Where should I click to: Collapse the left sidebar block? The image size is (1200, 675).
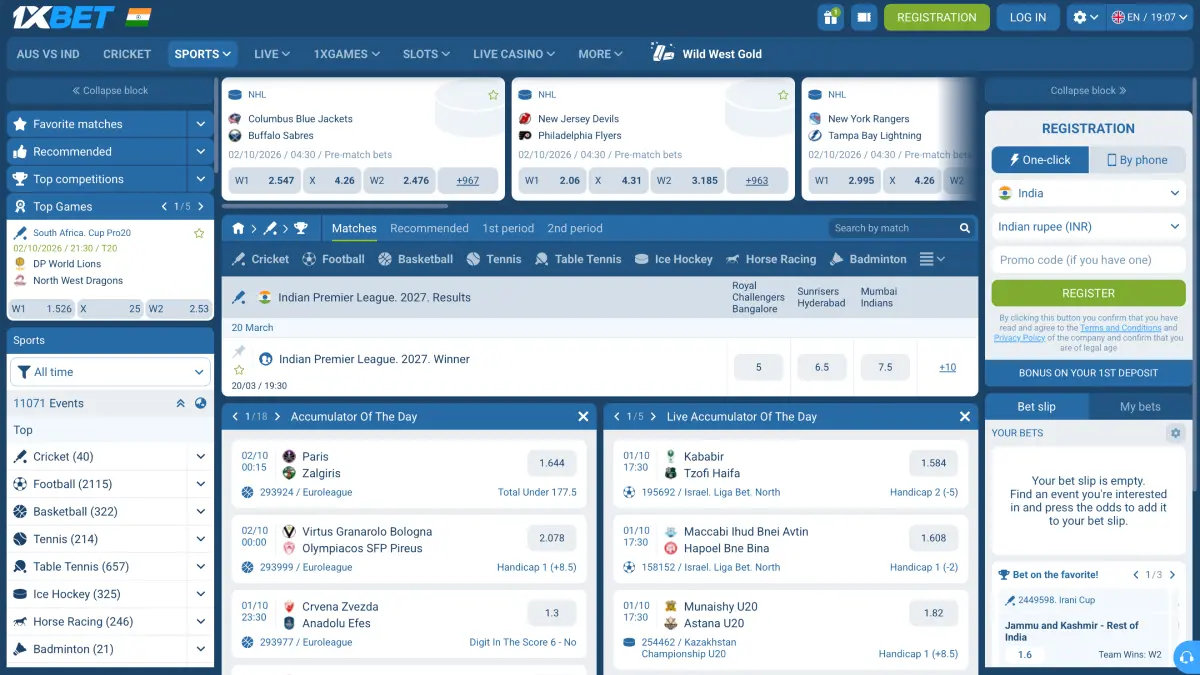pyautogui.click(x=110, y=91)
